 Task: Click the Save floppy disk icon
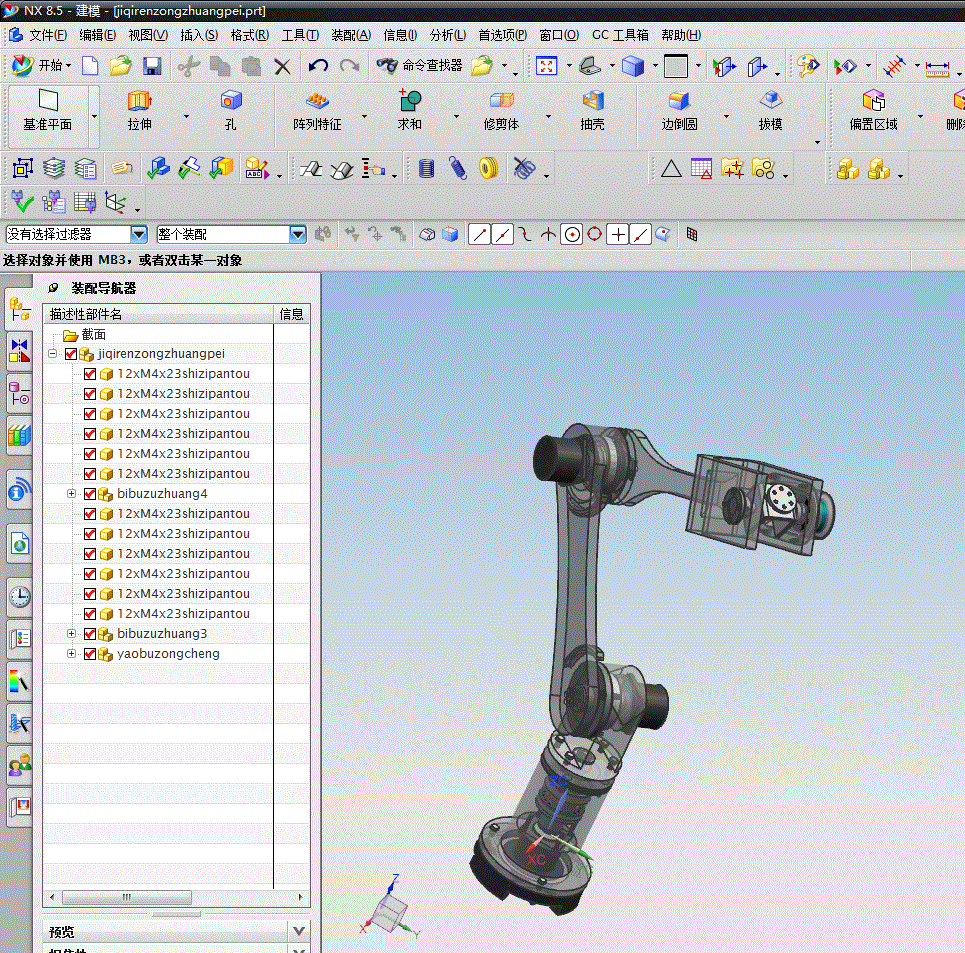[x=151, y=66]
